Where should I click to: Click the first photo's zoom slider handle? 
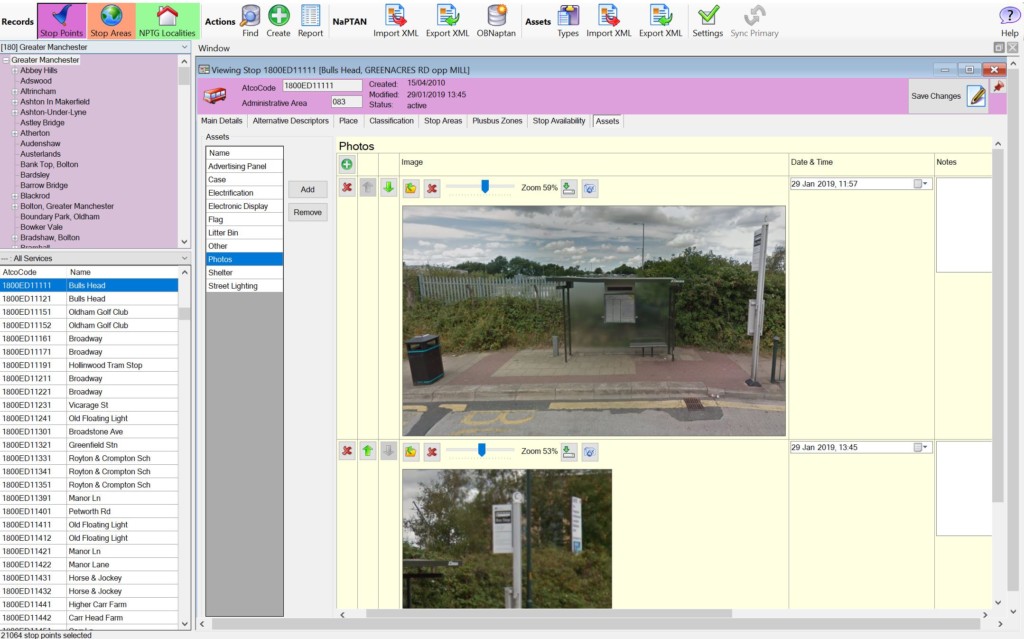pyautogui.click(x=484, y=186)
